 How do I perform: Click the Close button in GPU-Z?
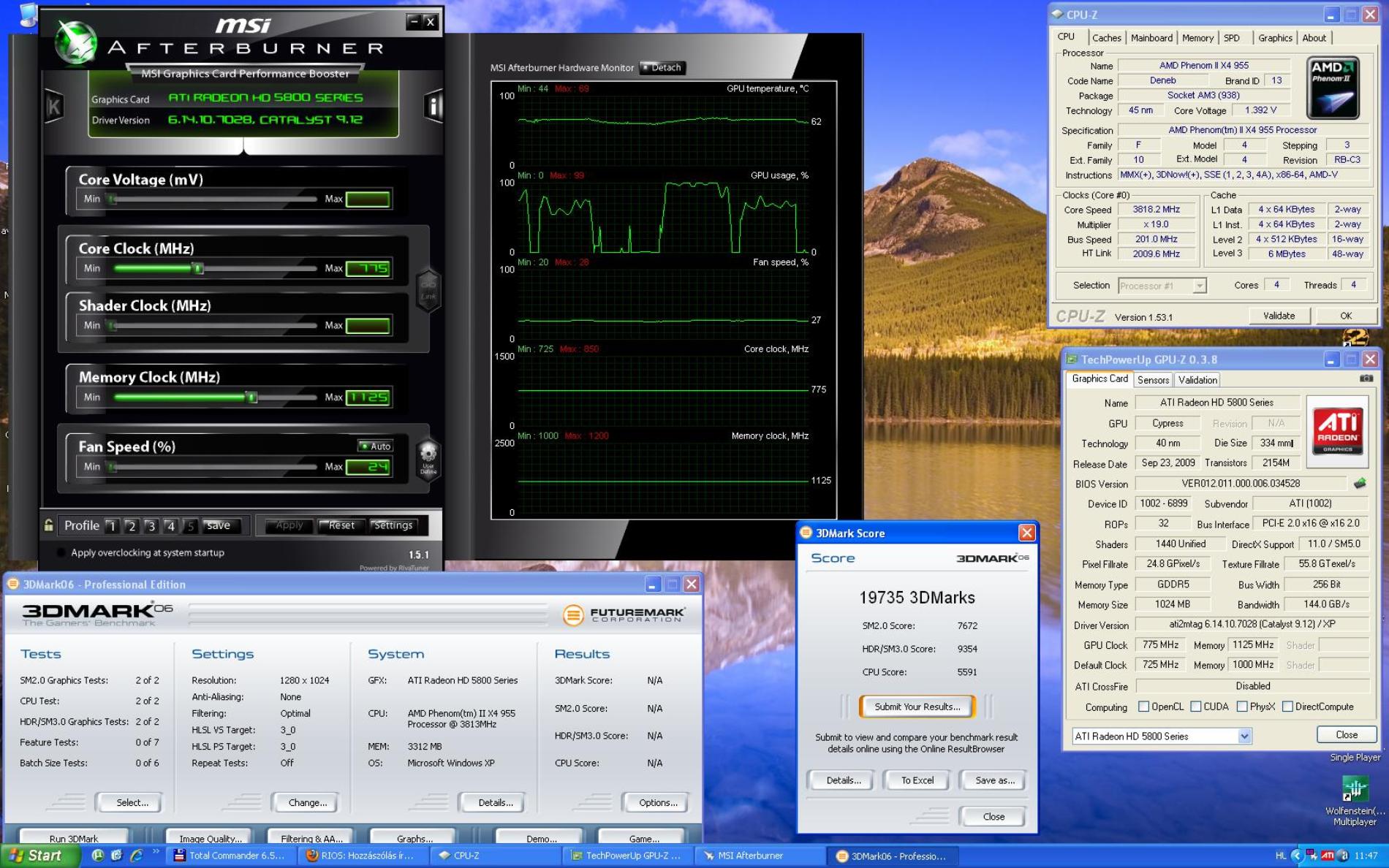(x=1346, y=735)
